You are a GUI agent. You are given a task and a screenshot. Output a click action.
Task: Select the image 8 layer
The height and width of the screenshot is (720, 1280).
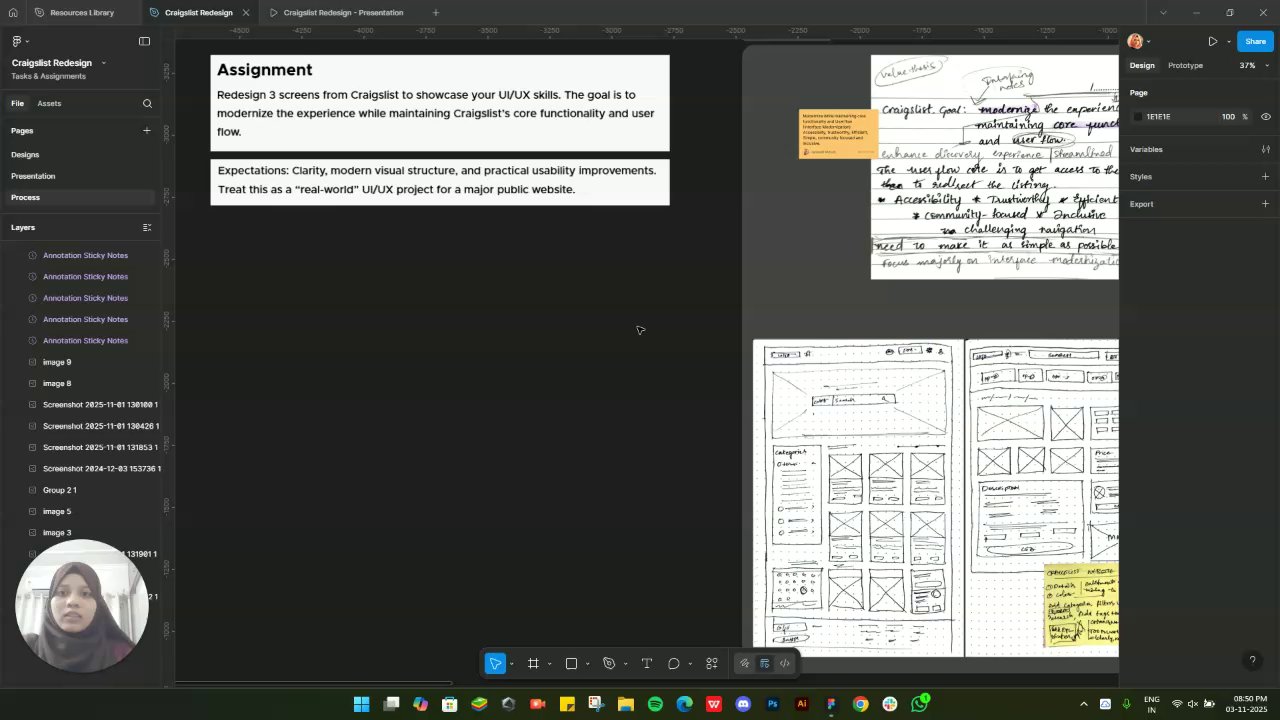[57, 384]
